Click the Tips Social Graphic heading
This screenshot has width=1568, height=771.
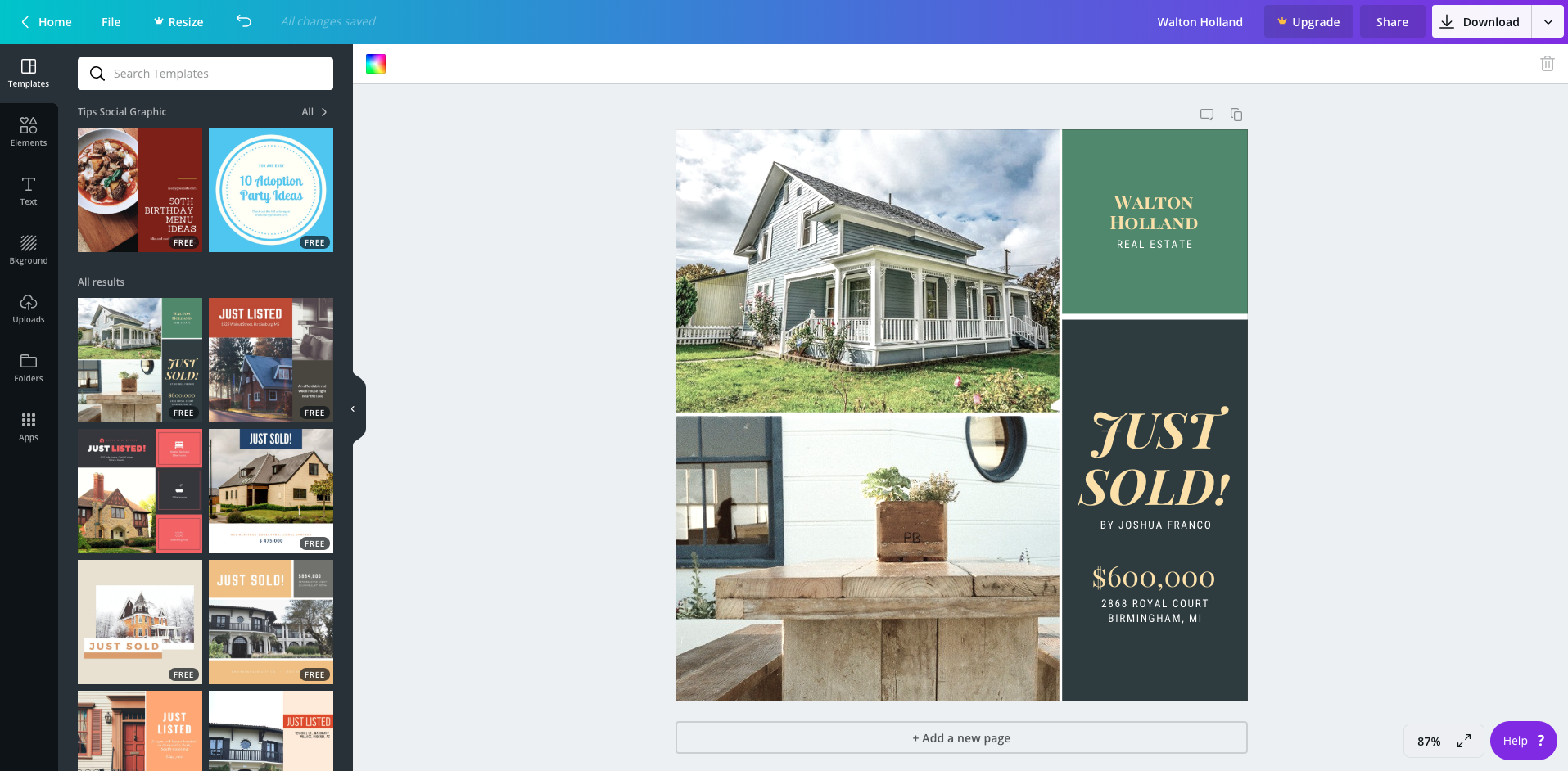pyautogui.click(x=122, y=112)
